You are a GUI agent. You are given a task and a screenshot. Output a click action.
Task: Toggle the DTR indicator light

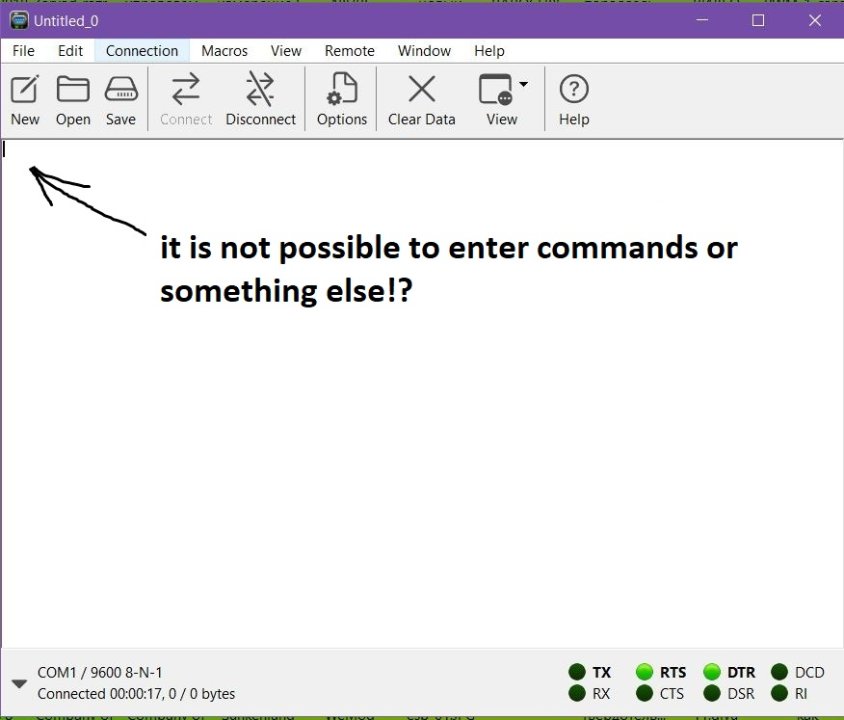[x=712, y=672]
